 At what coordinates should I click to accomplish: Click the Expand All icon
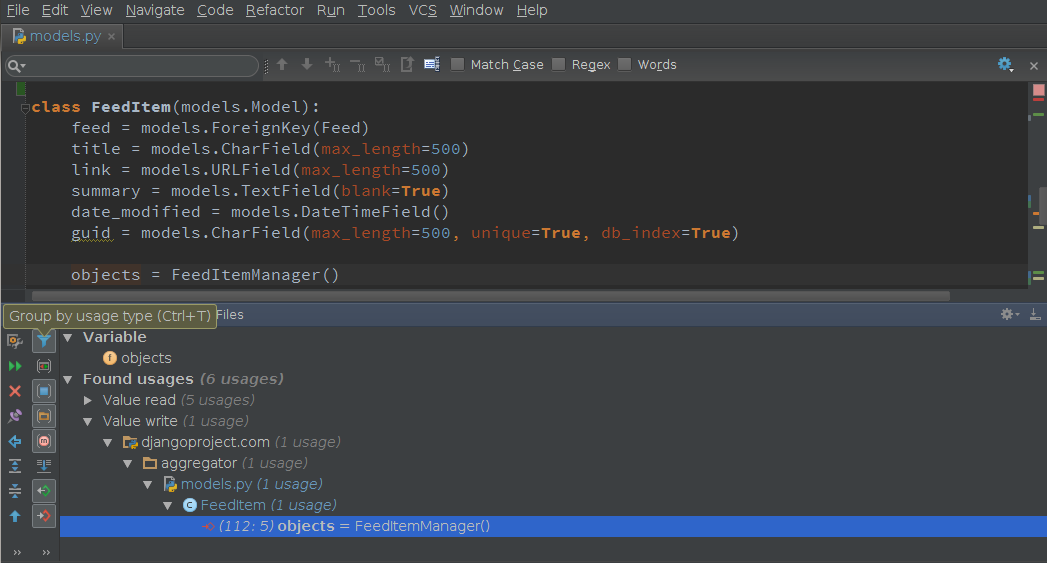tap(15, 466)
